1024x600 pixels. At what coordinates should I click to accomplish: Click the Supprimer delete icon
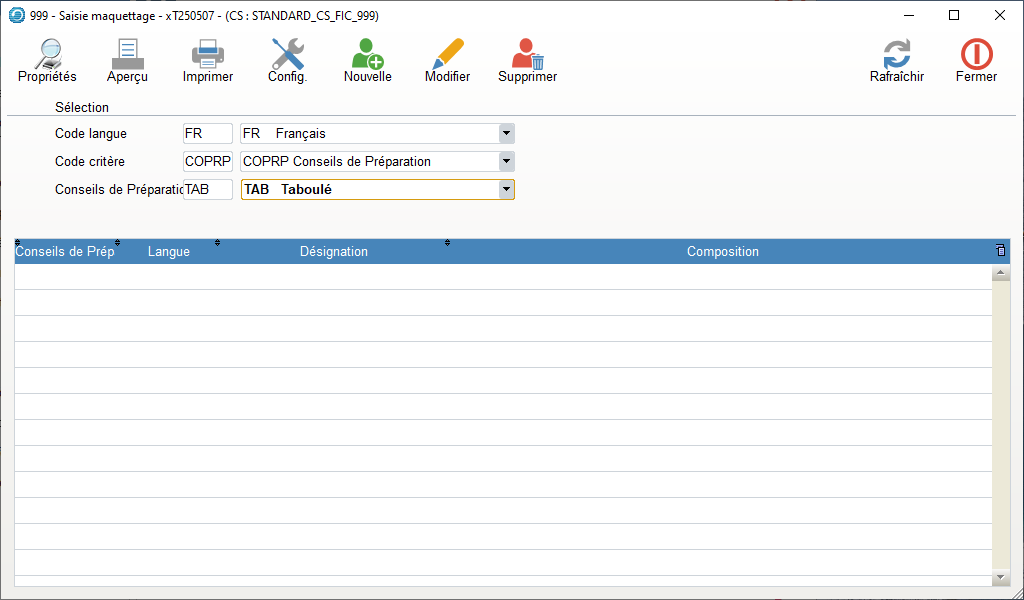point(527,55)
